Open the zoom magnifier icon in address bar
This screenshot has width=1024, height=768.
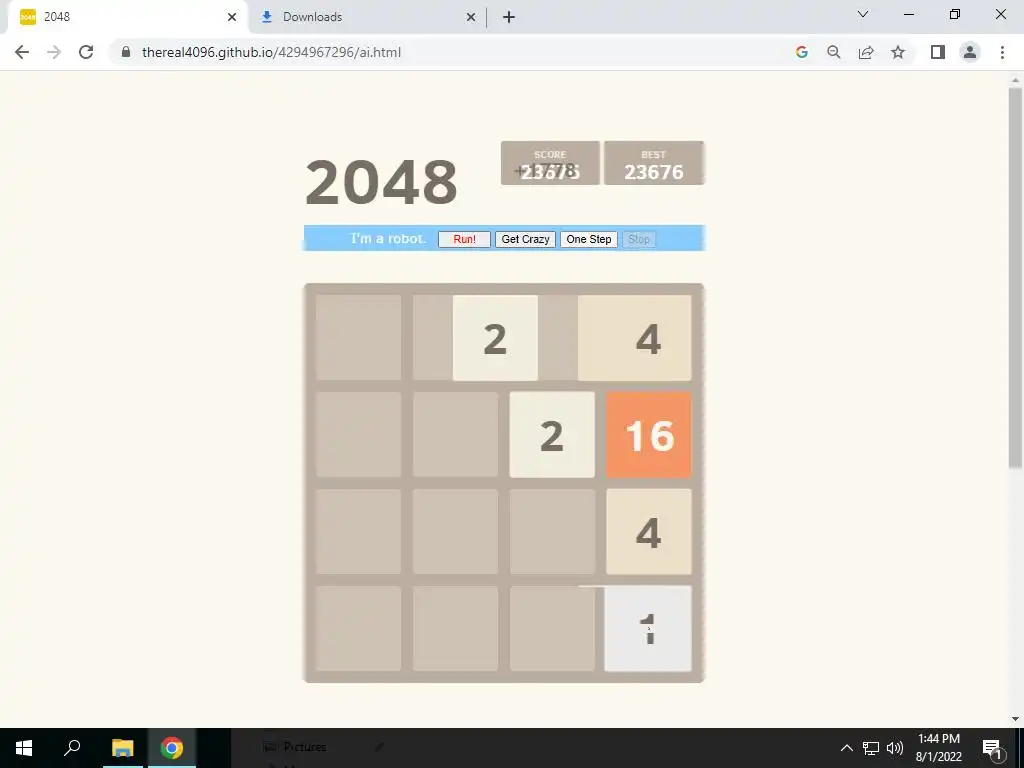833,52
